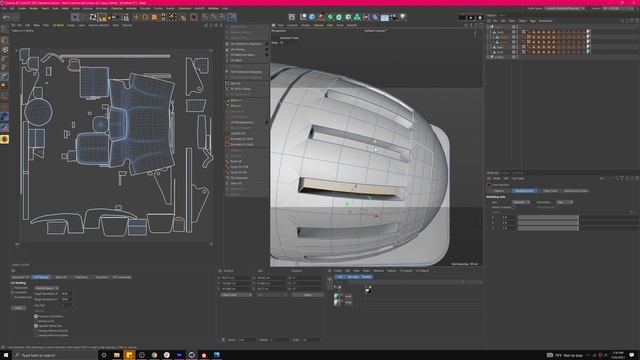Click the Position X input field
Image resolution: width=640 pixels, height=360 pixels.
(x=236, y=278)
